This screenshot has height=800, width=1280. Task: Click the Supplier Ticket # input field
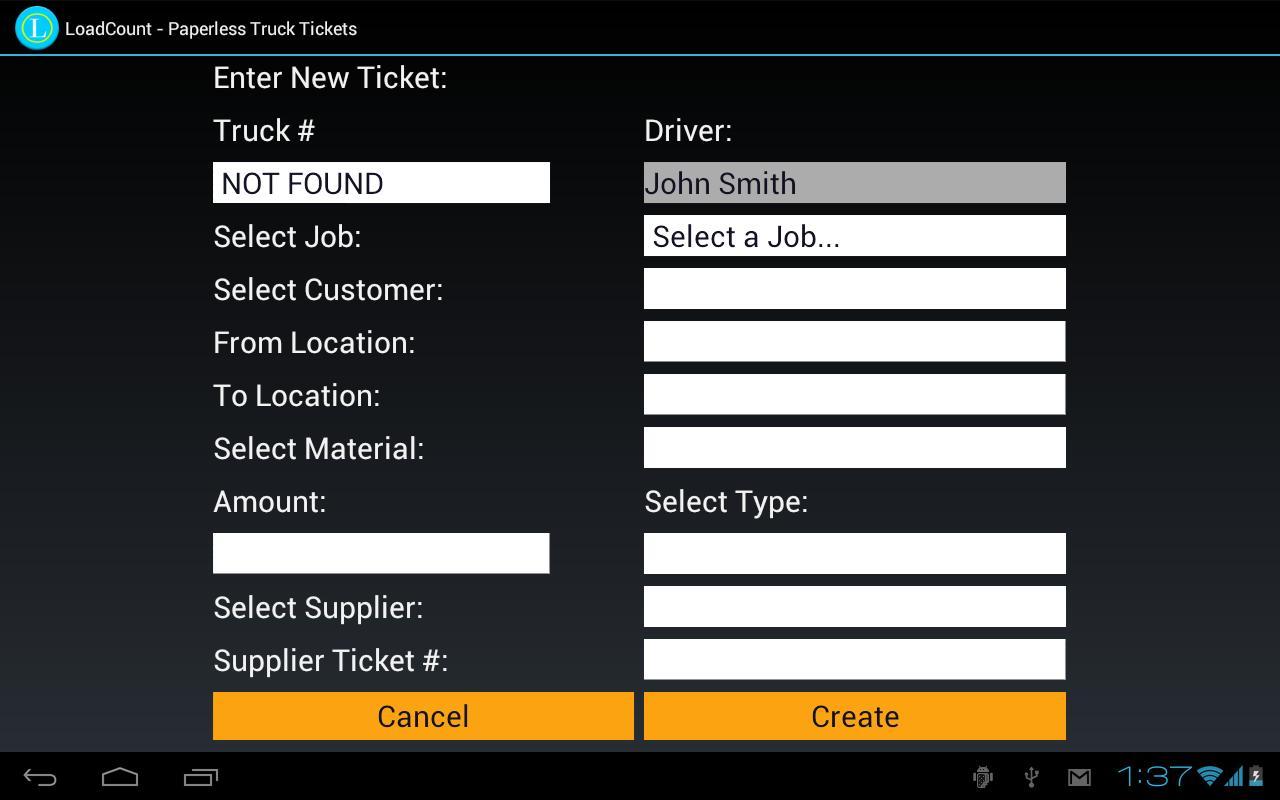pos(855,659)
